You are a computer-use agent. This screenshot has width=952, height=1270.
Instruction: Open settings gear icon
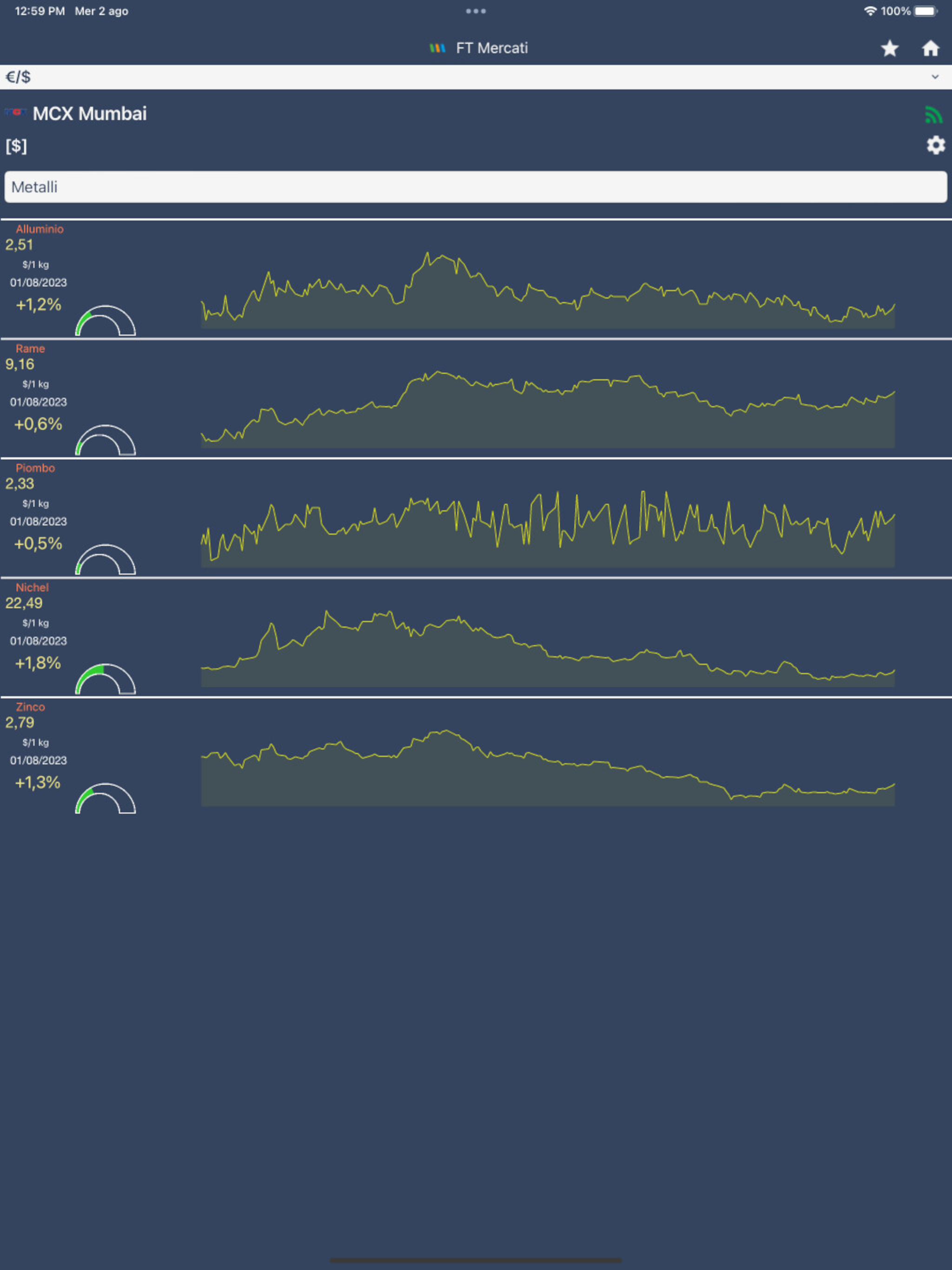pos(935,145)
